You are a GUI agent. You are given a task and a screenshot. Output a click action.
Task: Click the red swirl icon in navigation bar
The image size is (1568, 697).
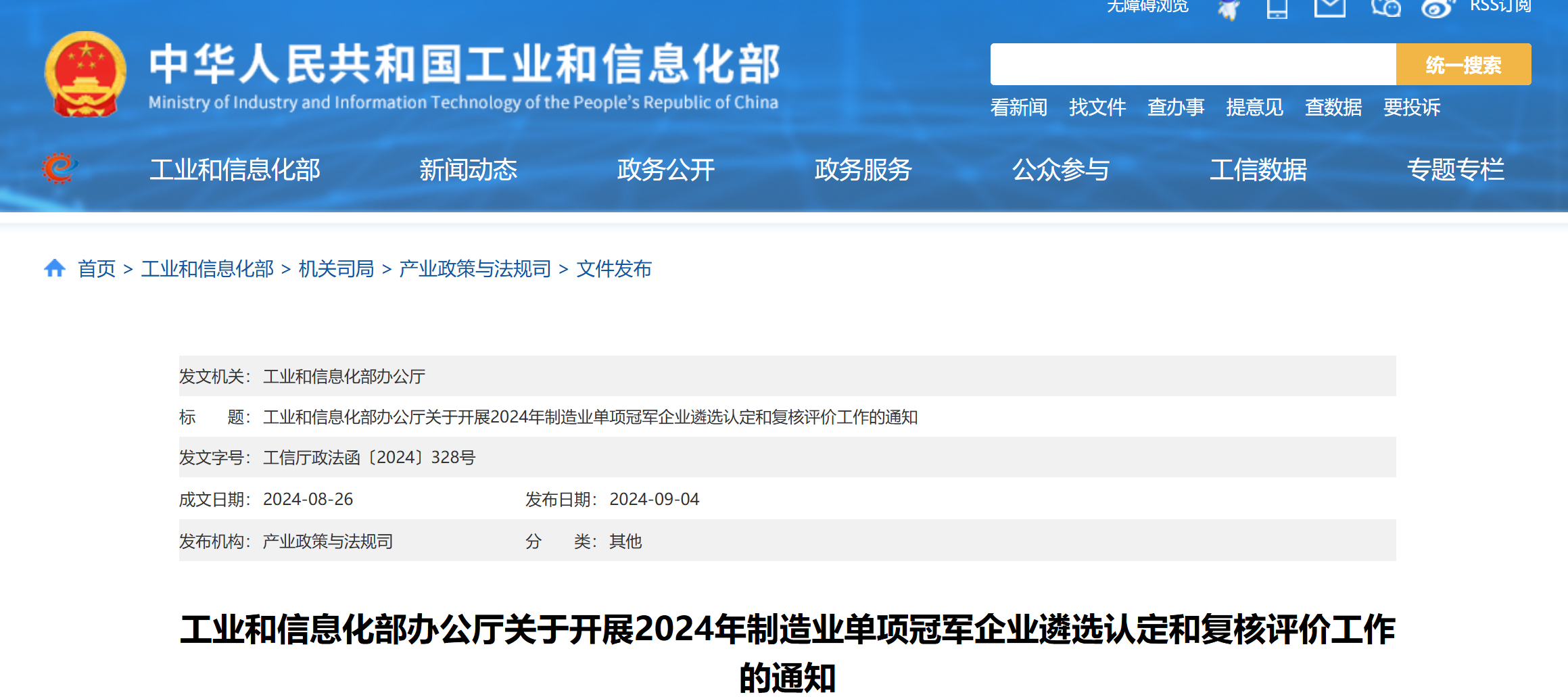[x=59, y=168]
